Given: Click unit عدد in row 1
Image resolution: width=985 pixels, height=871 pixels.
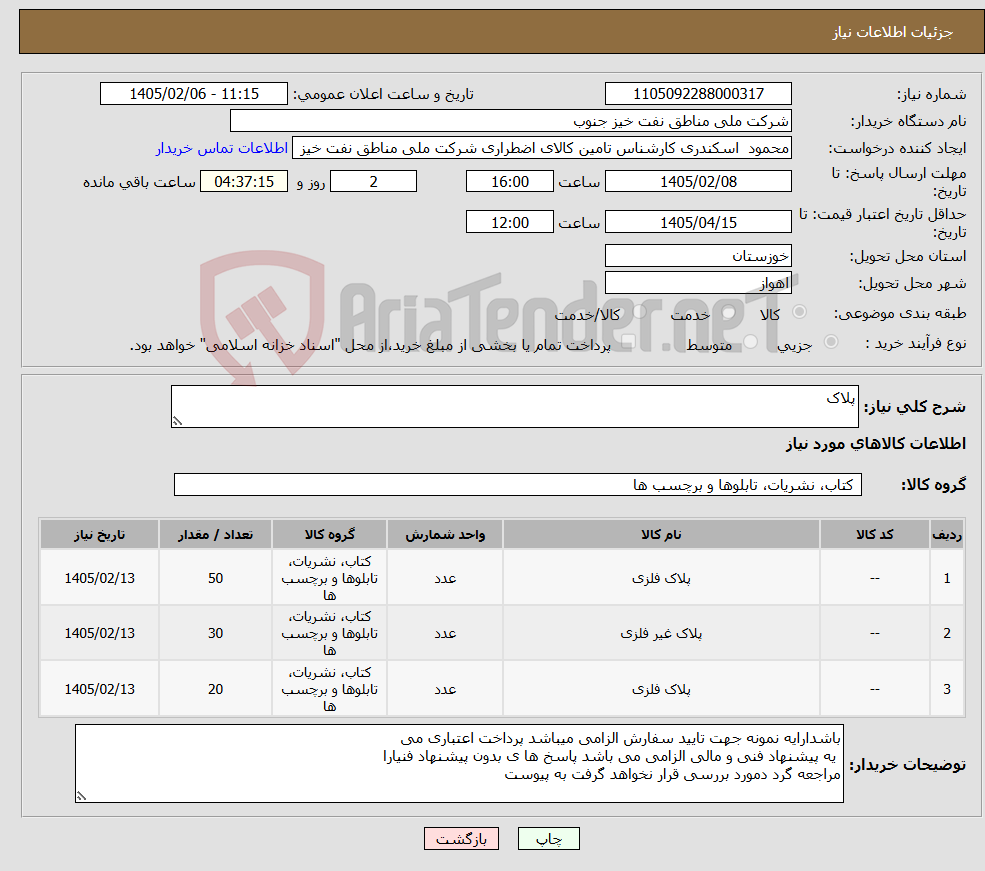Looking at the screenshot, I should click(445, 578).
